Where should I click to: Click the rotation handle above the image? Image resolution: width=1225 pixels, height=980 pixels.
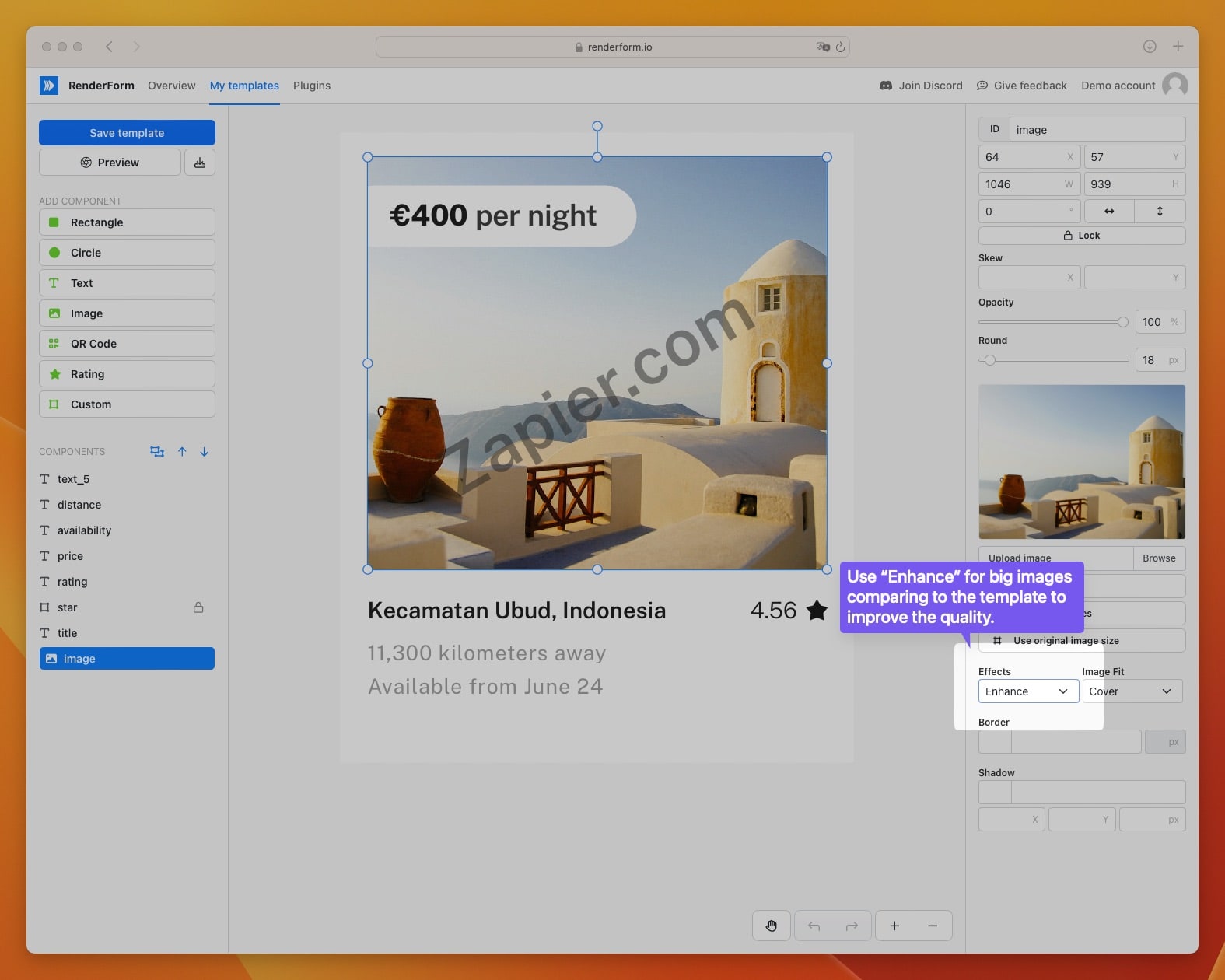click(x=597, y=126)
